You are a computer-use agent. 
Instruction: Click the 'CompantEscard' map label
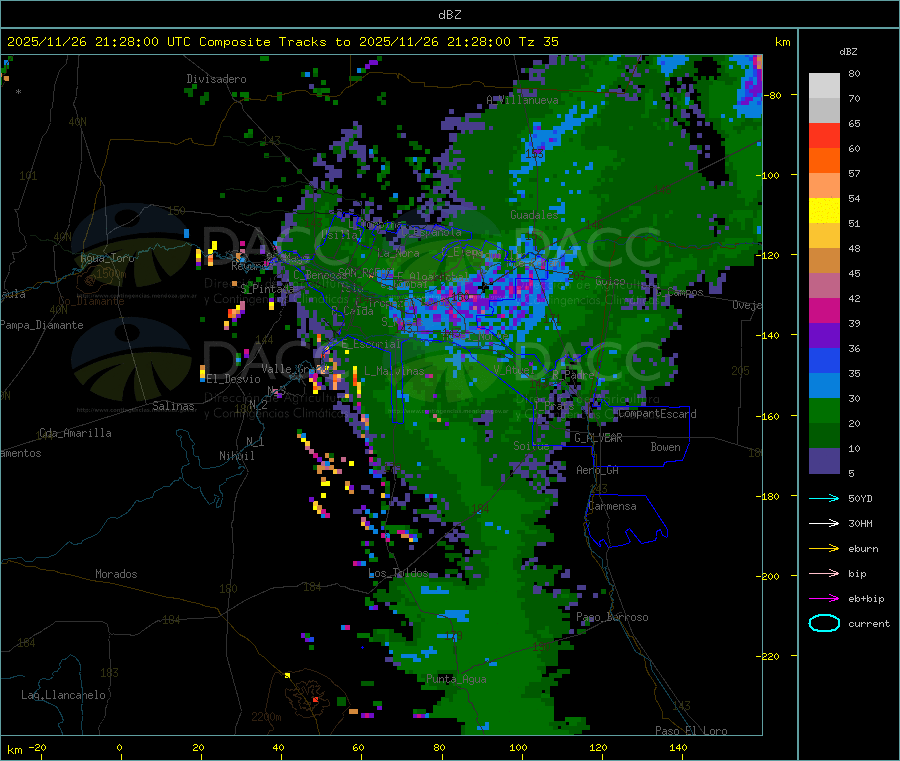657,414
